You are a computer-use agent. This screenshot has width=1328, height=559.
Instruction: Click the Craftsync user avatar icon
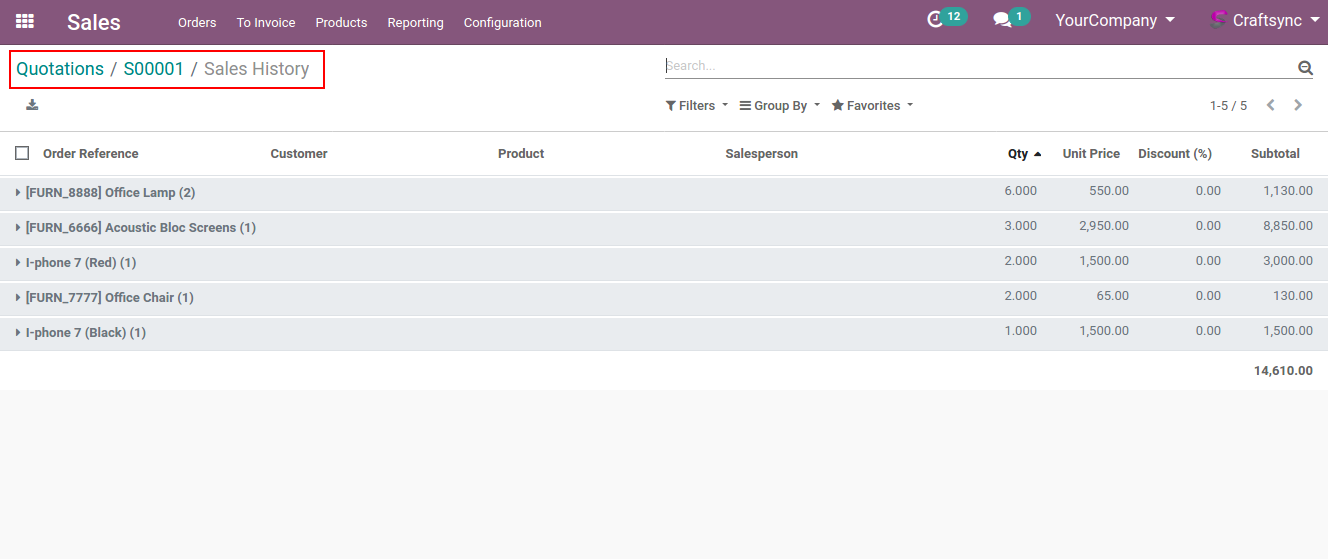pos(1218,20)
